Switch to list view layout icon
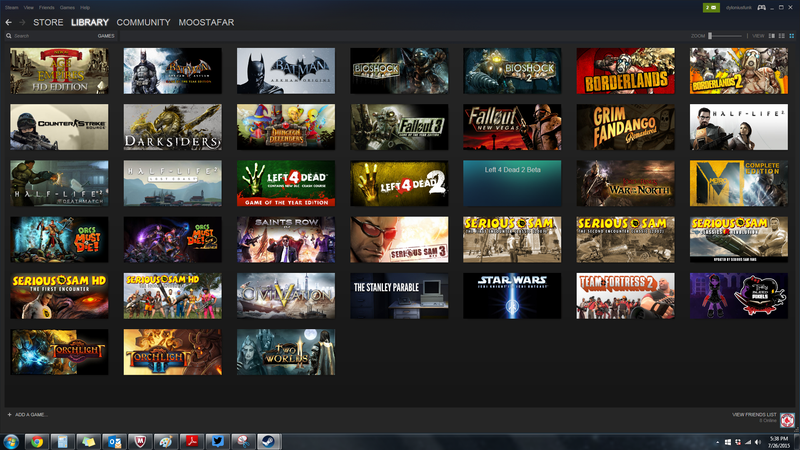The image size is (800, 450). point(782,36)
